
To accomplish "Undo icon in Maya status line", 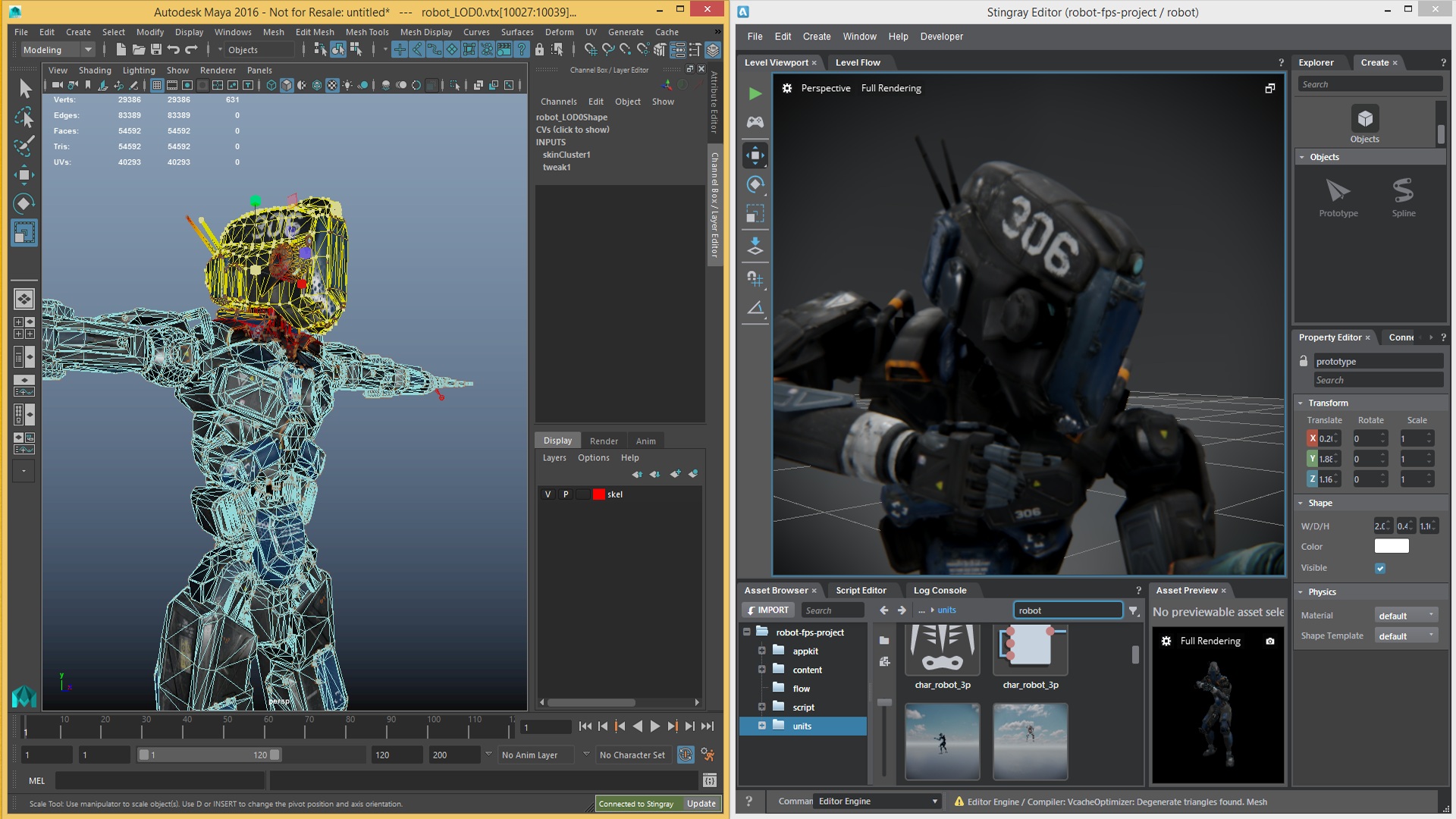I will [174, 50].
